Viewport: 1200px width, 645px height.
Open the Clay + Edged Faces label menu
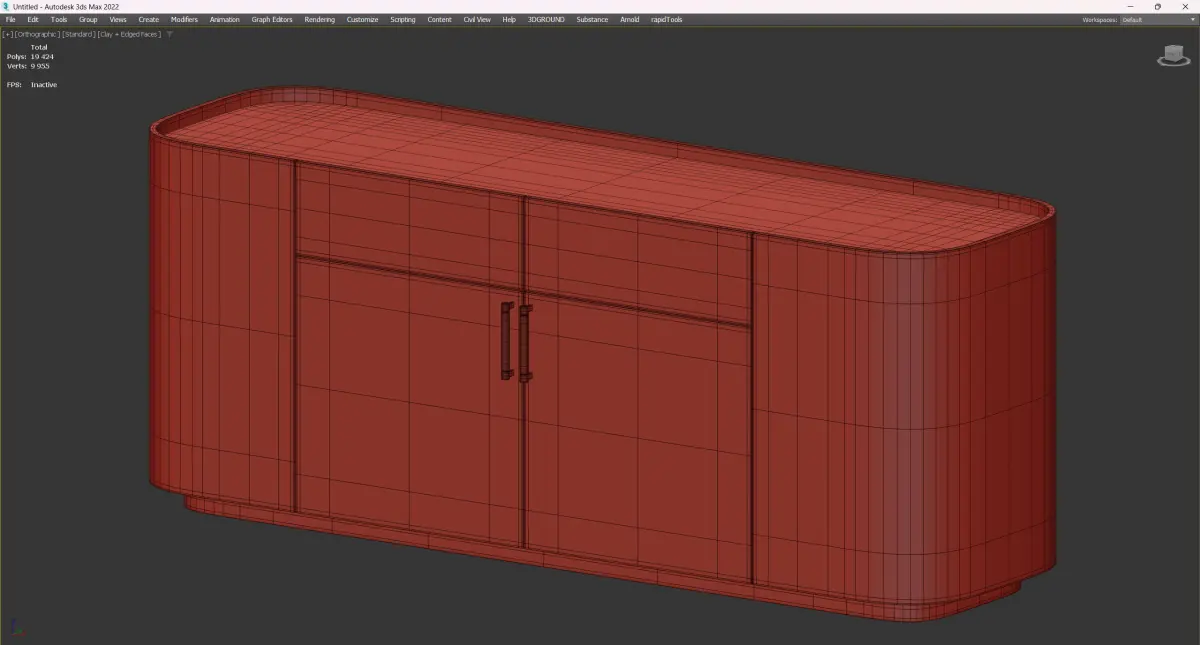(129, 34)
